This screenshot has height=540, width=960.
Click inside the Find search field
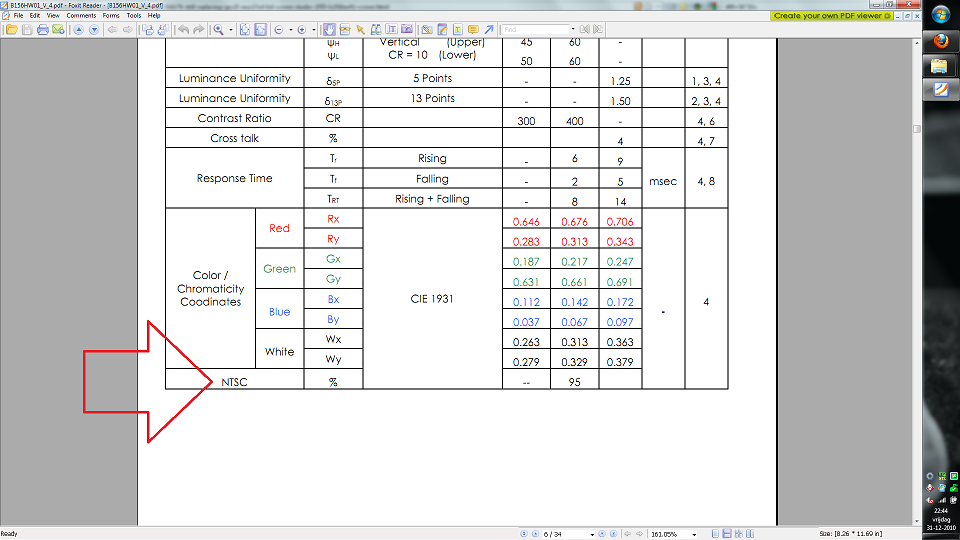click(x=536, y=29)
